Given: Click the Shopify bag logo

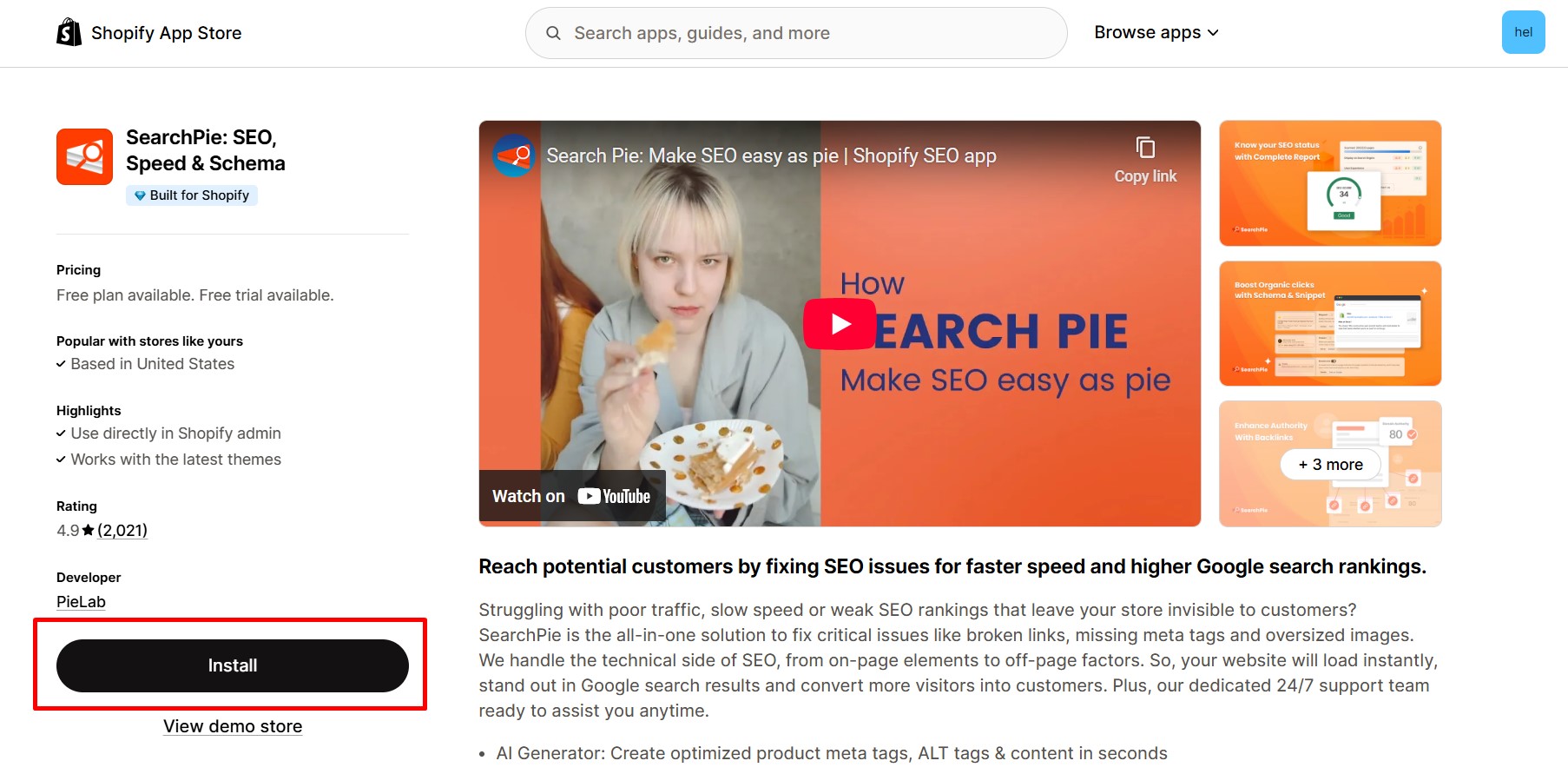Looking at the screenshot, I should click(x=69, y=32).
